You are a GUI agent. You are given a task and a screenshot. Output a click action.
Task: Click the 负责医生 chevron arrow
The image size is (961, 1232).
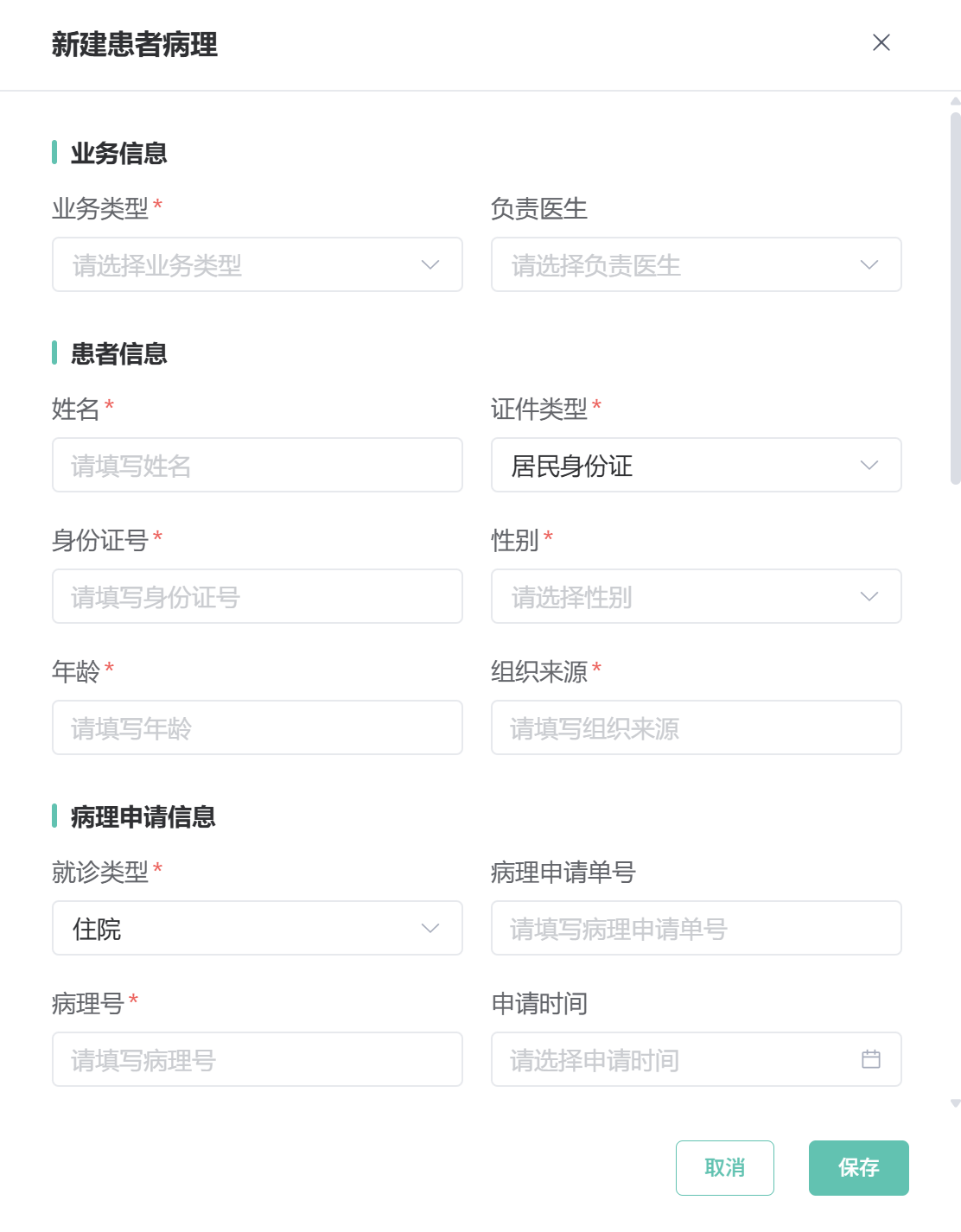point(869,264)
